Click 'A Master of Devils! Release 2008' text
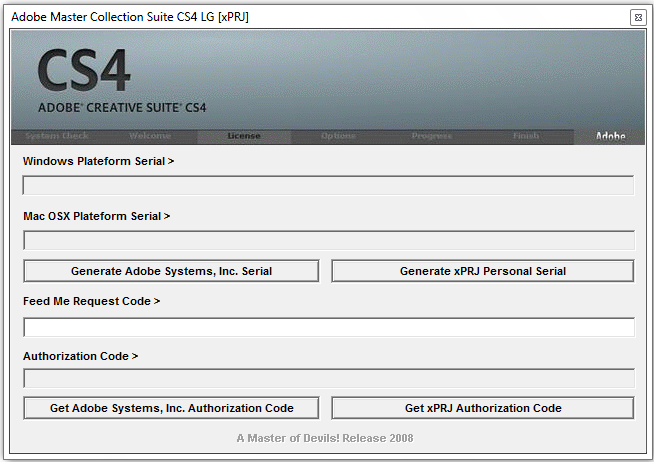This screenshot has width=654, height=462. [325, 438]
